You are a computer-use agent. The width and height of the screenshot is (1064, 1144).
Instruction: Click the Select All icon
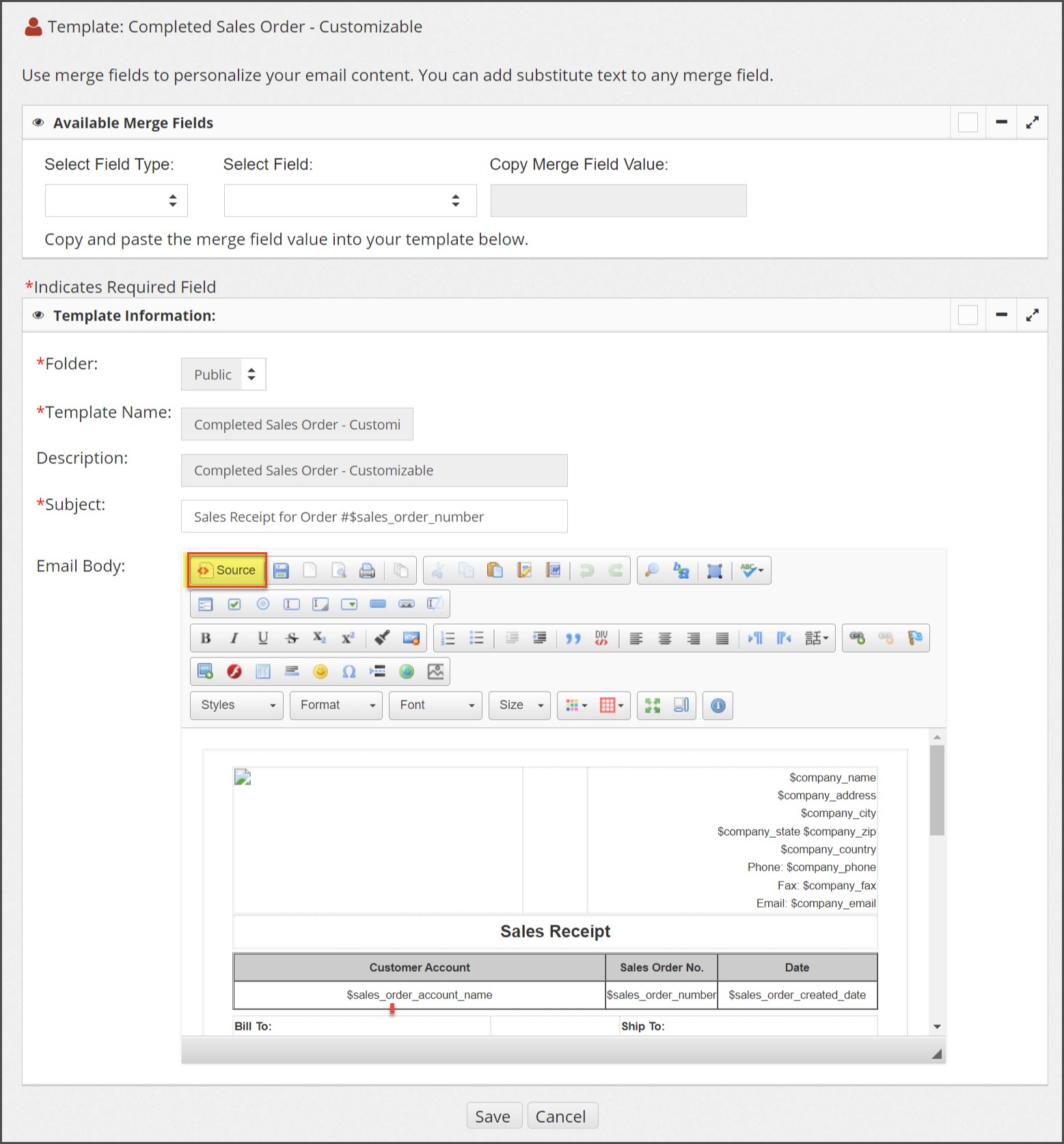tap(715, 570)
